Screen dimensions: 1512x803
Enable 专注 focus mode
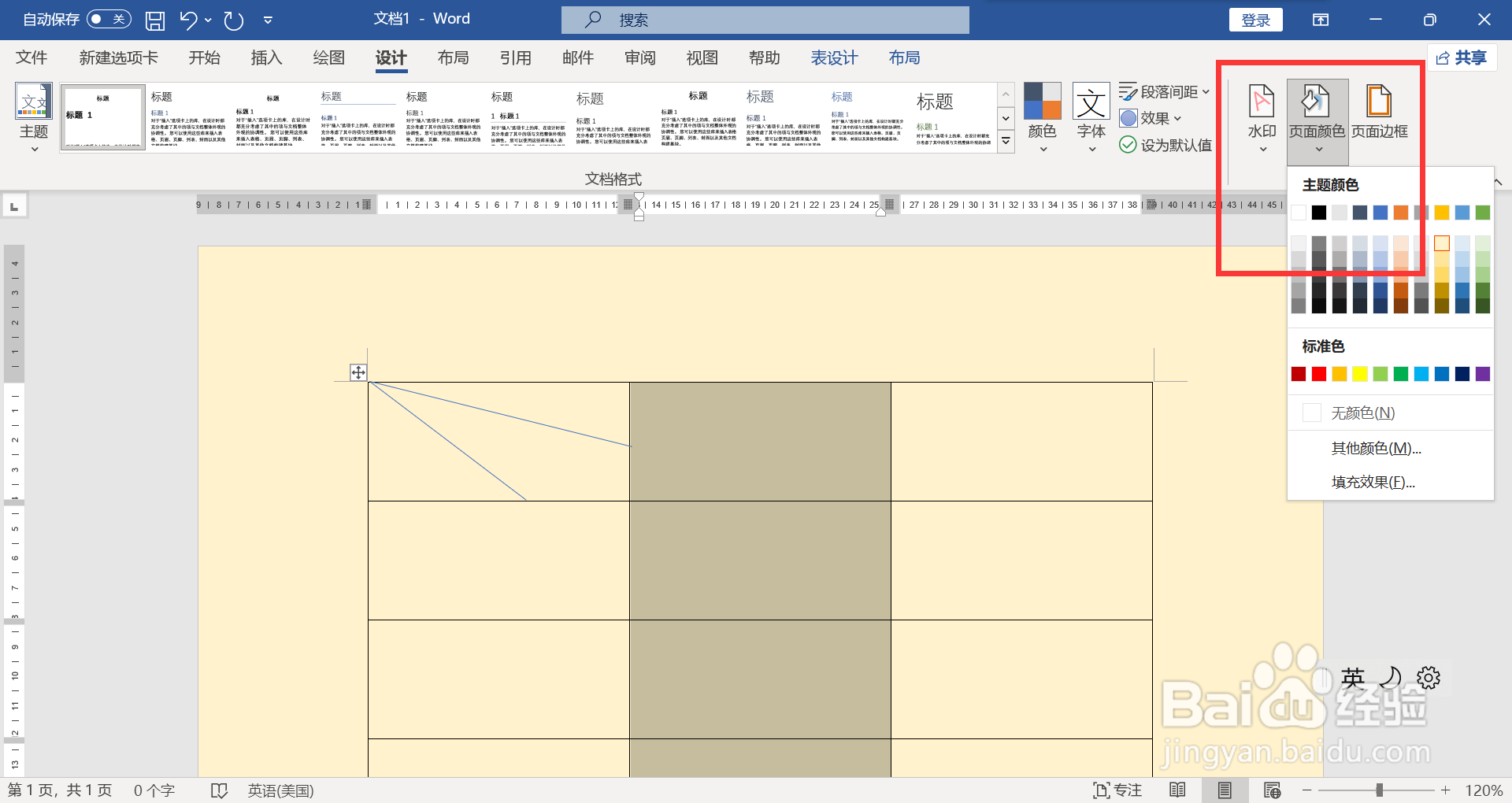click(1117, 790)
